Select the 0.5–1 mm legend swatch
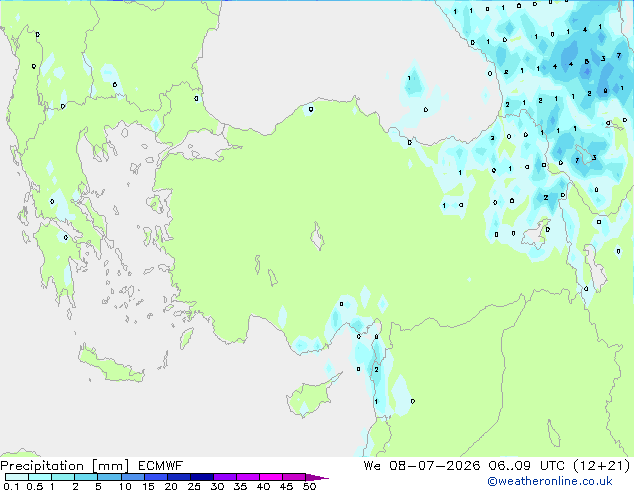Viewport: 634px width, 490px height. click(x=40, y=477)
